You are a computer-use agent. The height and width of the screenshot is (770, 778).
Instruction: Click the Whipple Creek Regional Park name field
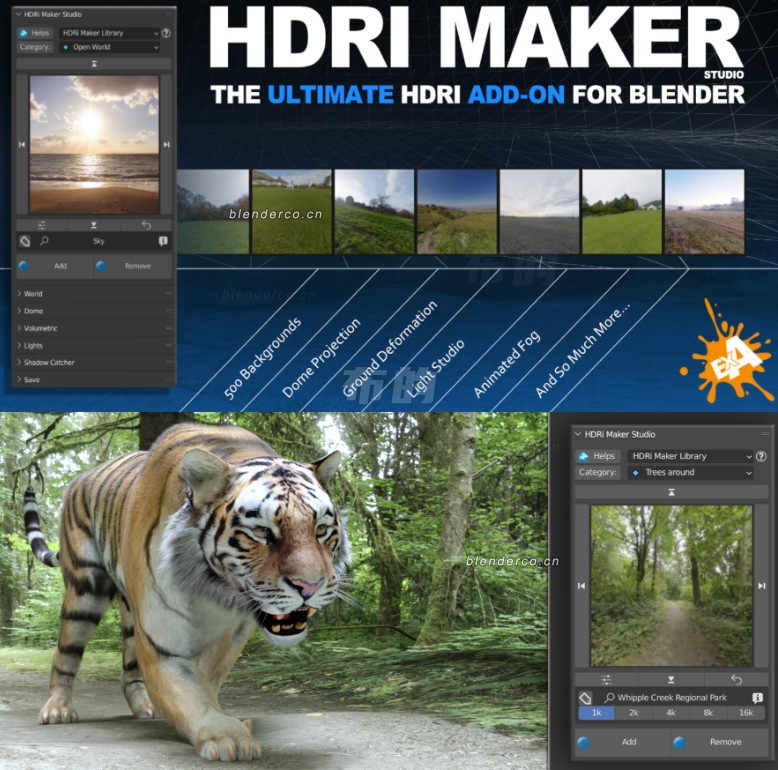click(672, 698)
